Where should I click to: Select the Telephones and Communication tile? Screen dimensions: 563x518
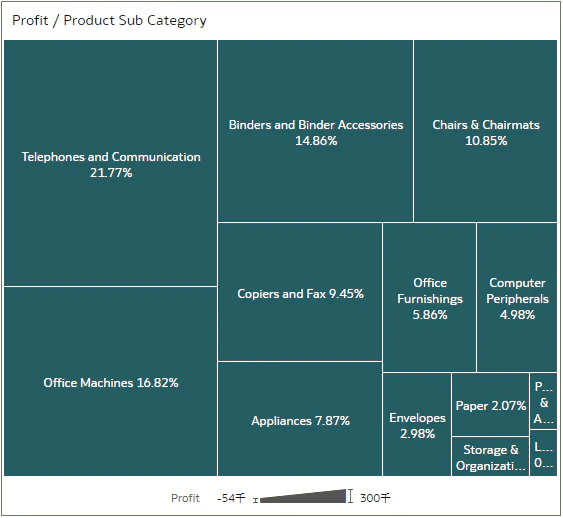pyautogui.click(x=111, y=163)
